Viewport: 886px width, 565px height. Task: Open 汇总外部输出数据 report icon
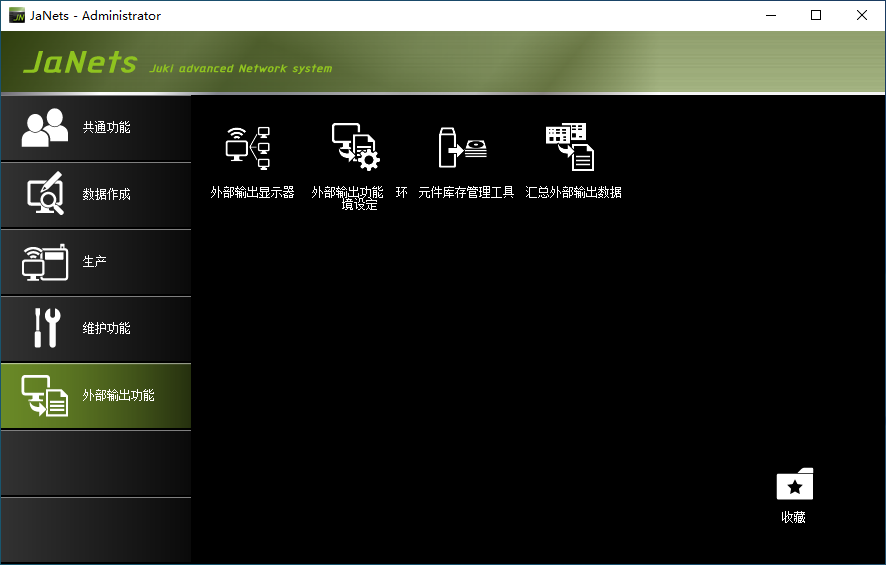(571, 147)
